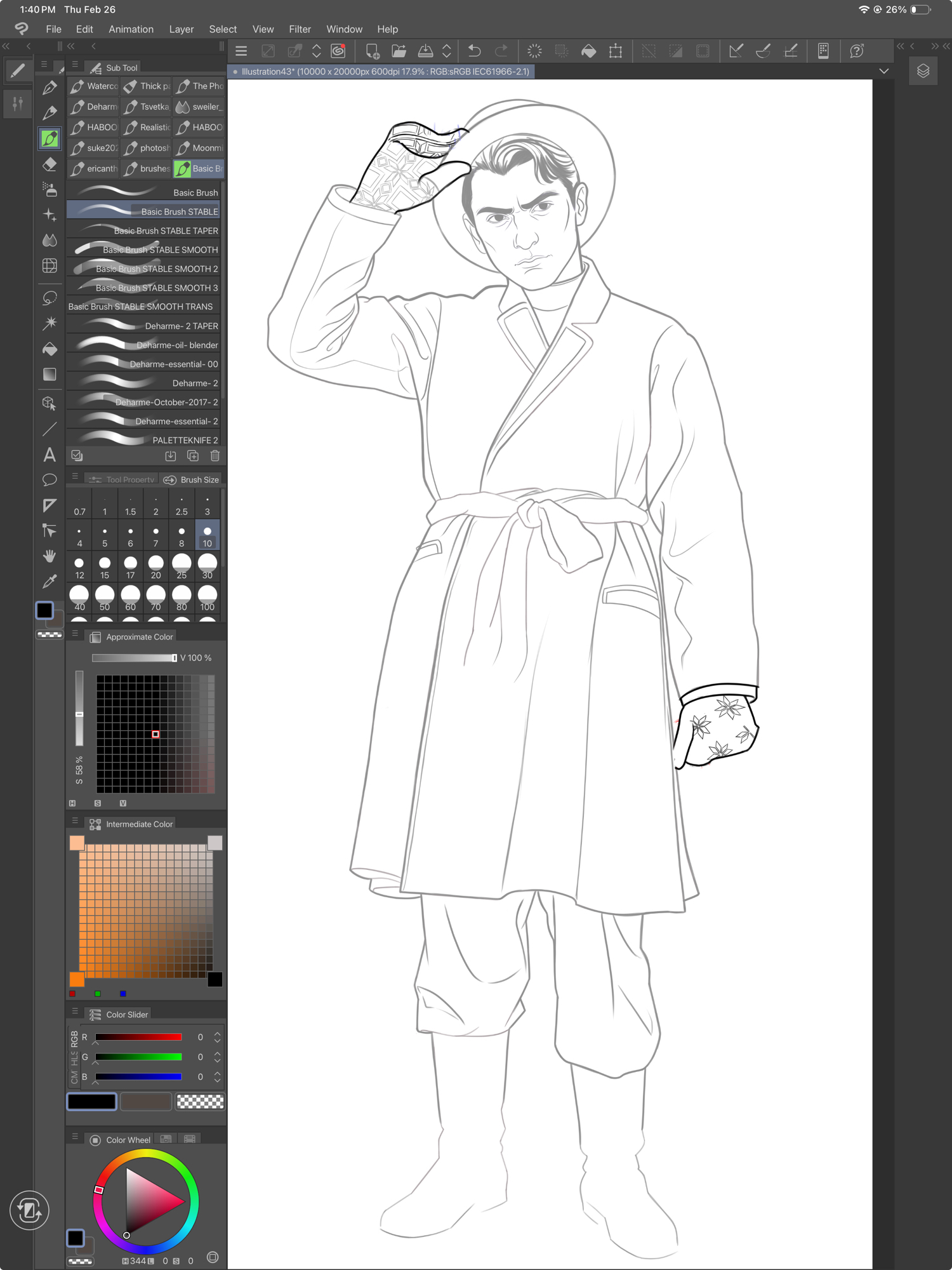Click the Undo arrow in command bar

click(474, 51)
